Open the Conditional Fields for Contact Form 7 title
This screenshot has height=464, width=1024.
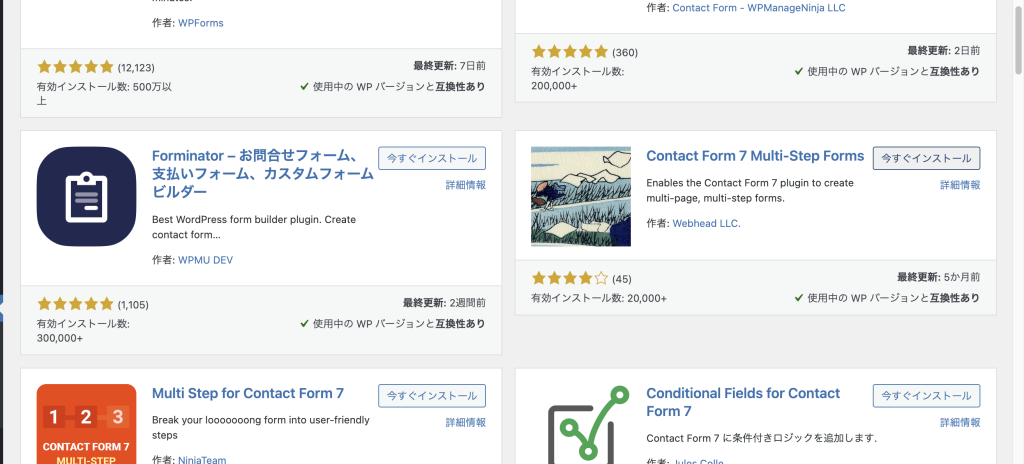pyautogui.click(x=743, y=403)
